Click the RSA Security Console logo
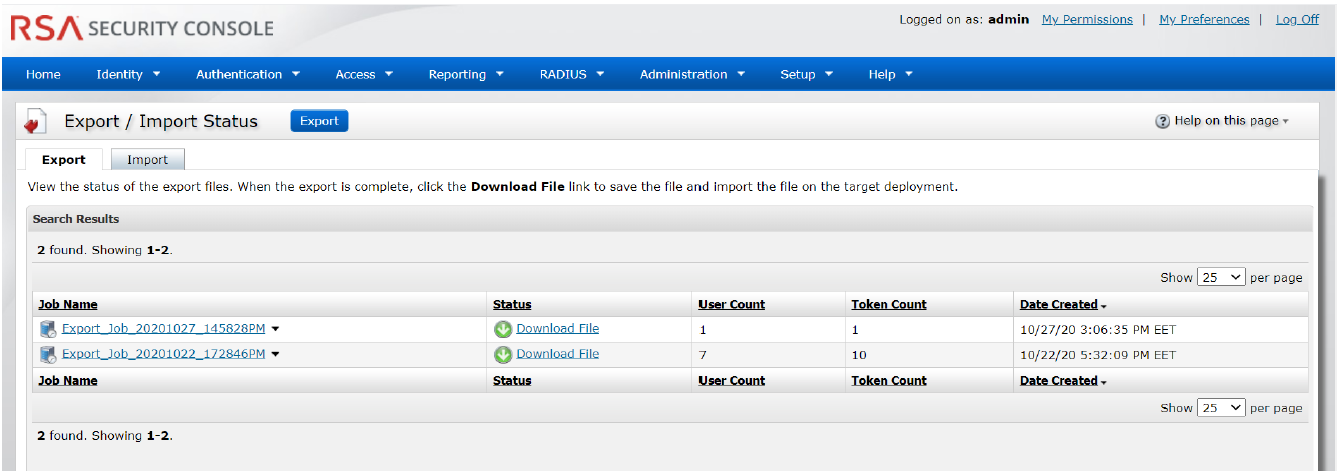The image size is (1339, 473). click(x=142, y=29)
